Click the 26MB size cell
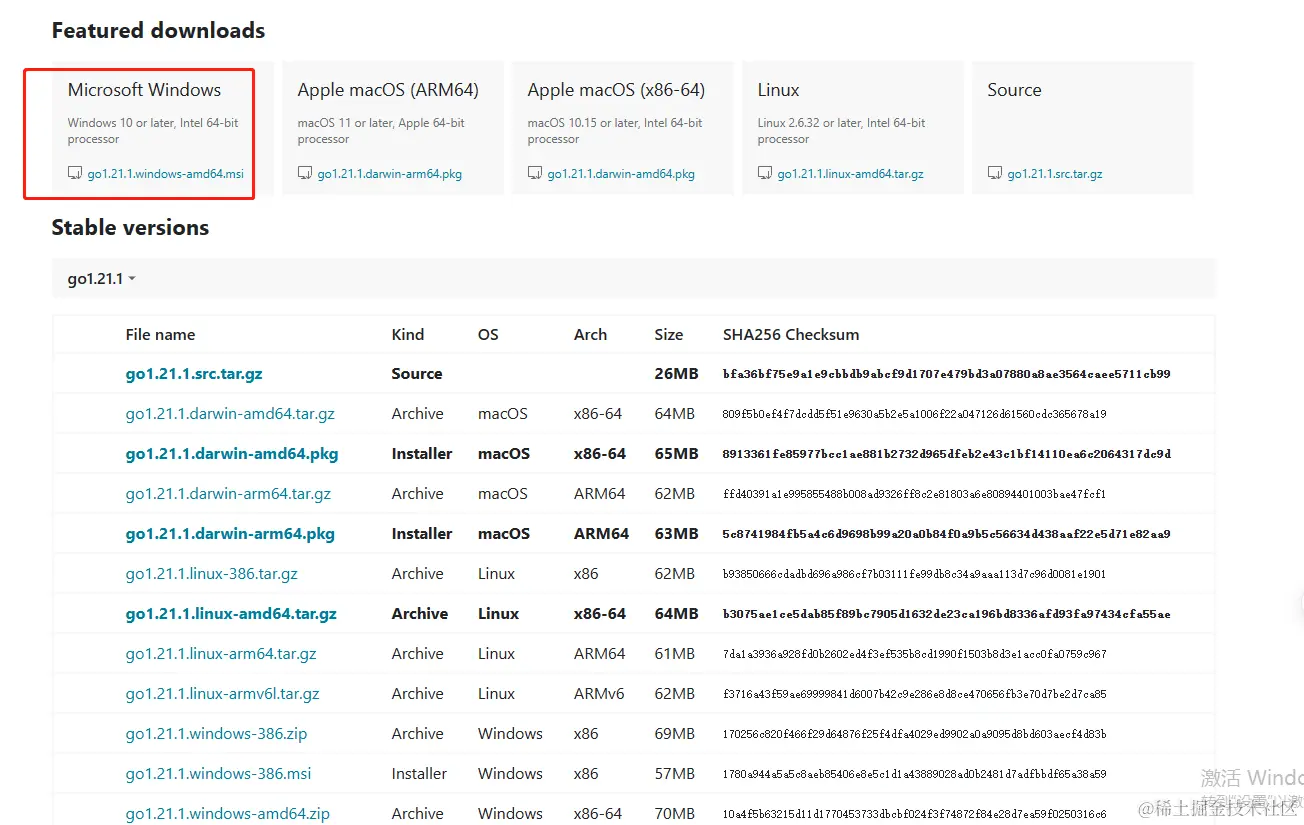This screenshot has height=825, width=1304. pyautogui.click(x=676, y=374)
